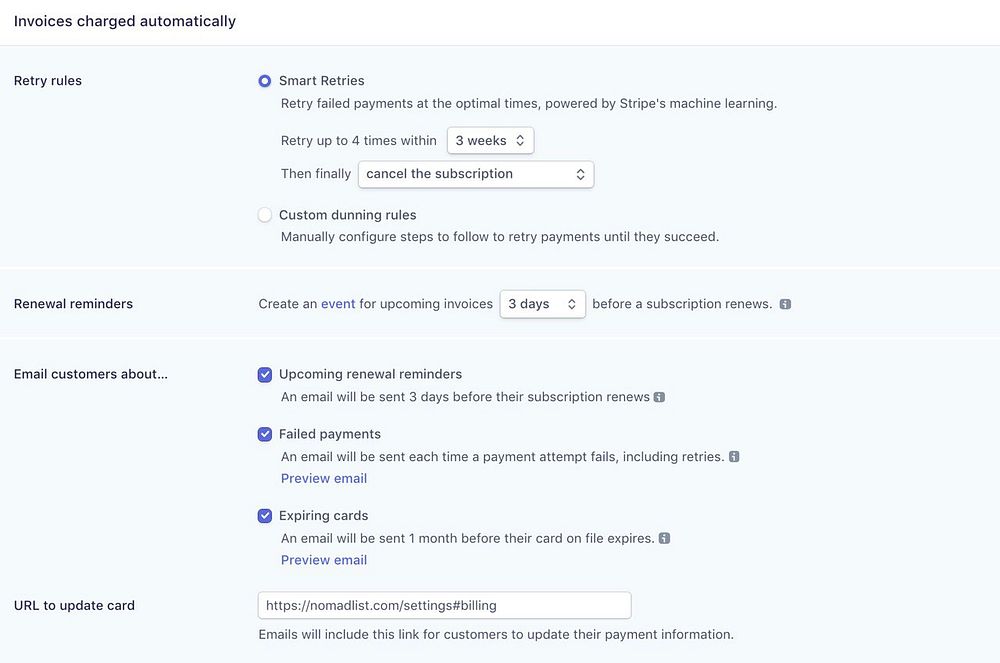Open the '3 weeks' retry period dropdown
Screen dimensions: 1000x663
coord(490,141)
